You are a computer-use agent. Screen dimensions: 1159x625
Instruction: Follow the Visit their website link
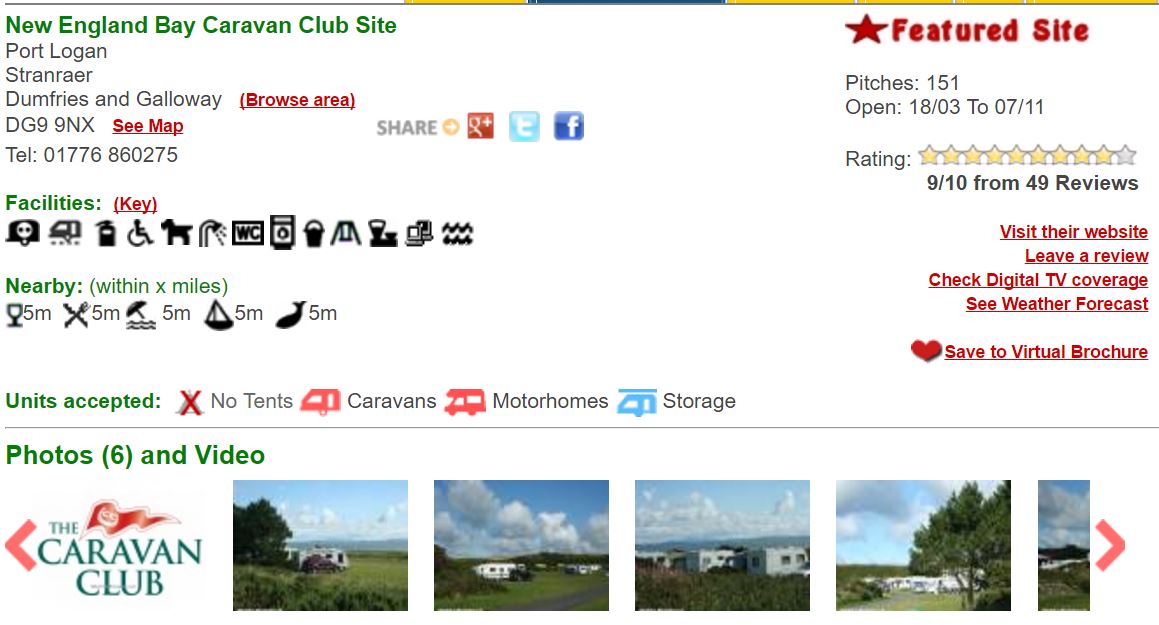(1074, 232)
